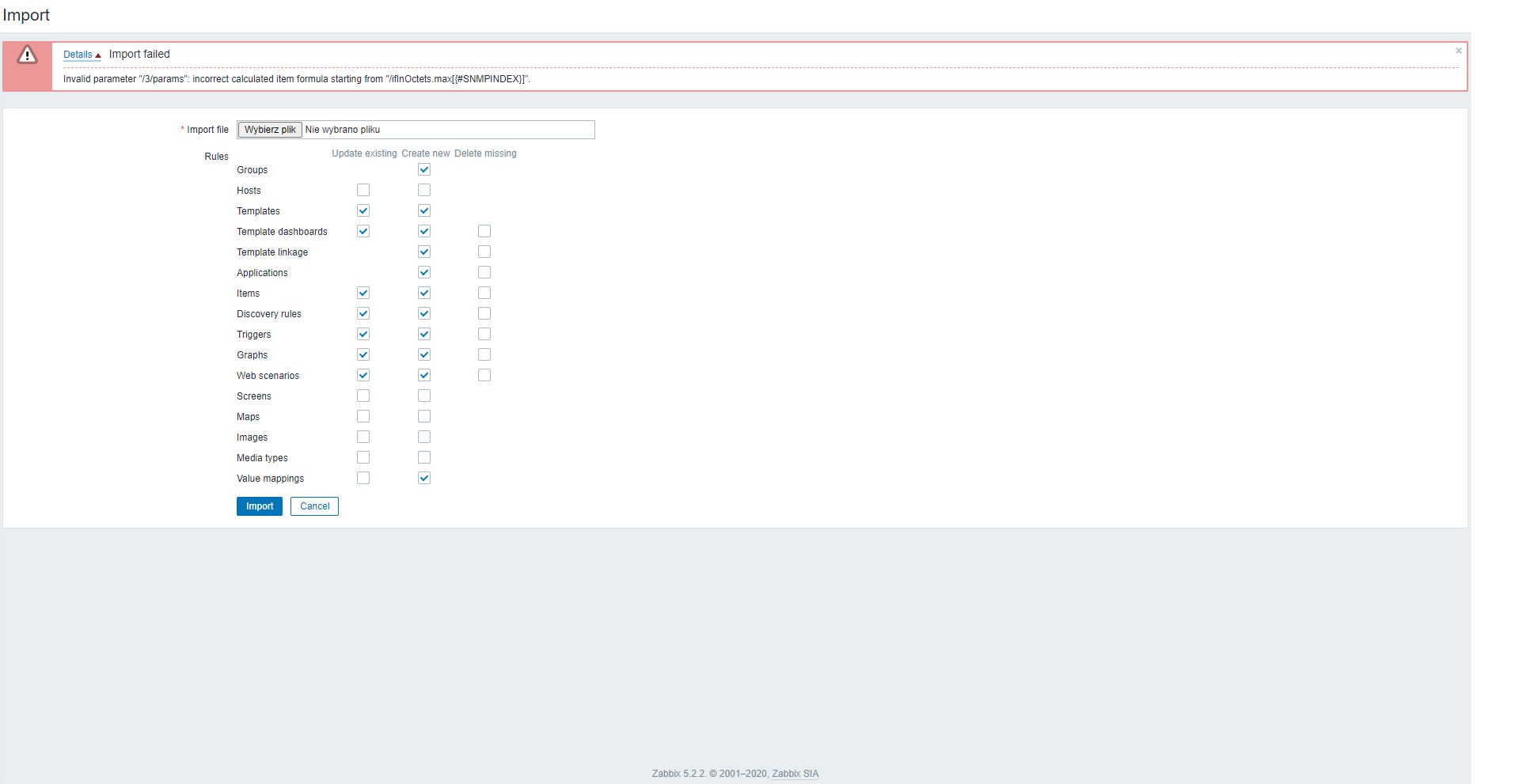Click the warning triangle icon

[x=28, y=55]
